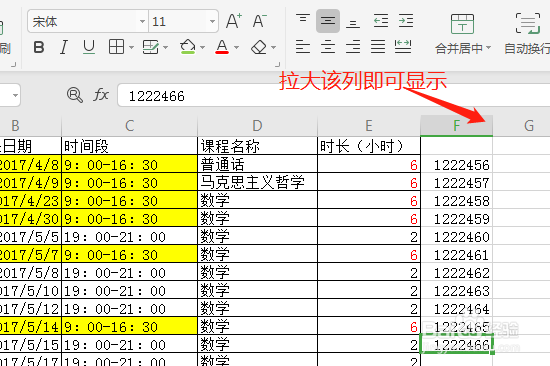Image resolution: width=550 pixels, height=366 pixels.
Task: Select column E header
Action: tap(369, 126)
